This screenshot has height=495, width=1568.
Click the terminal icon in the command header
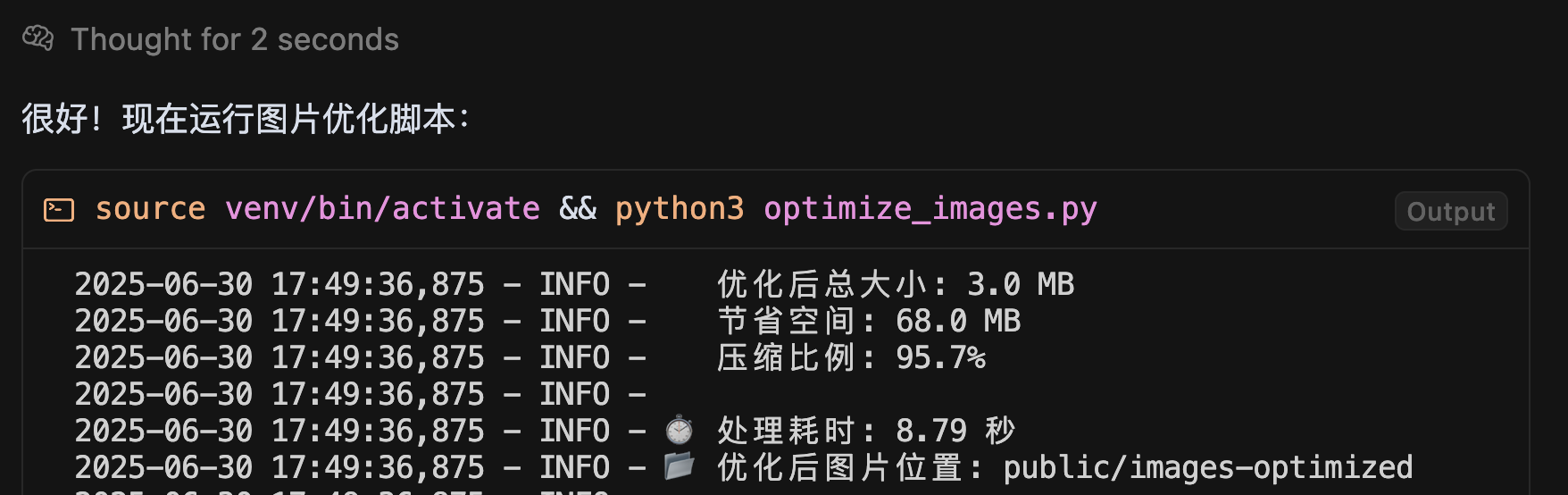[59, 210]
